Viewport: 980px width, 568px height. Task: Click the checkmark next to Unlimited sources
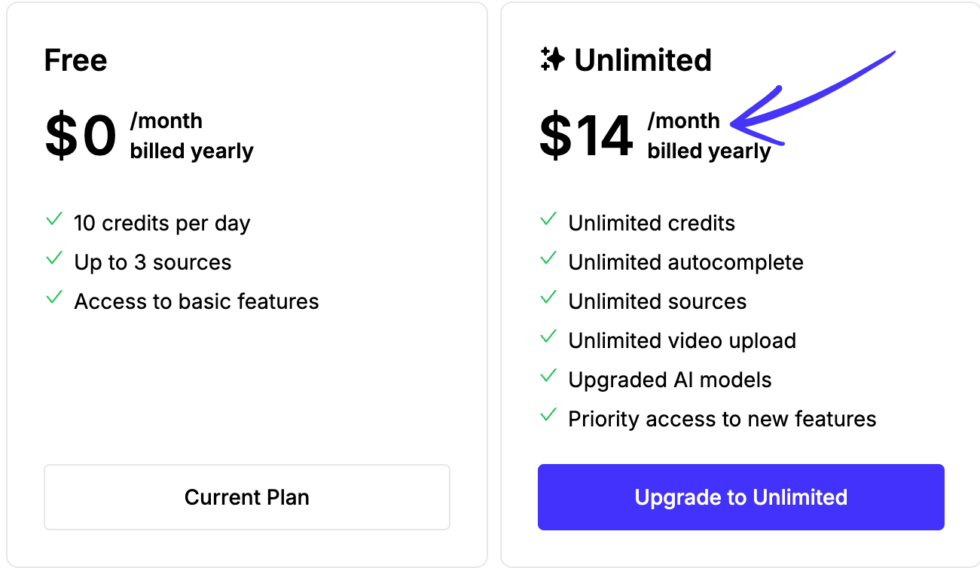548,298
